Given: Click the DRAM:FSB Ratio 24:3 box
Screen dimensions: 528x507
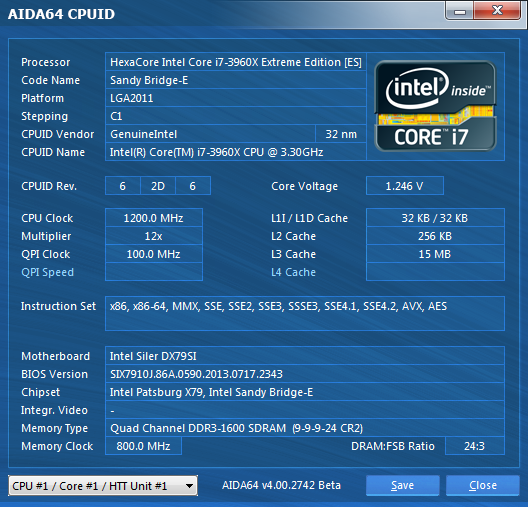Looking at the screenshot, I should 474,446.
